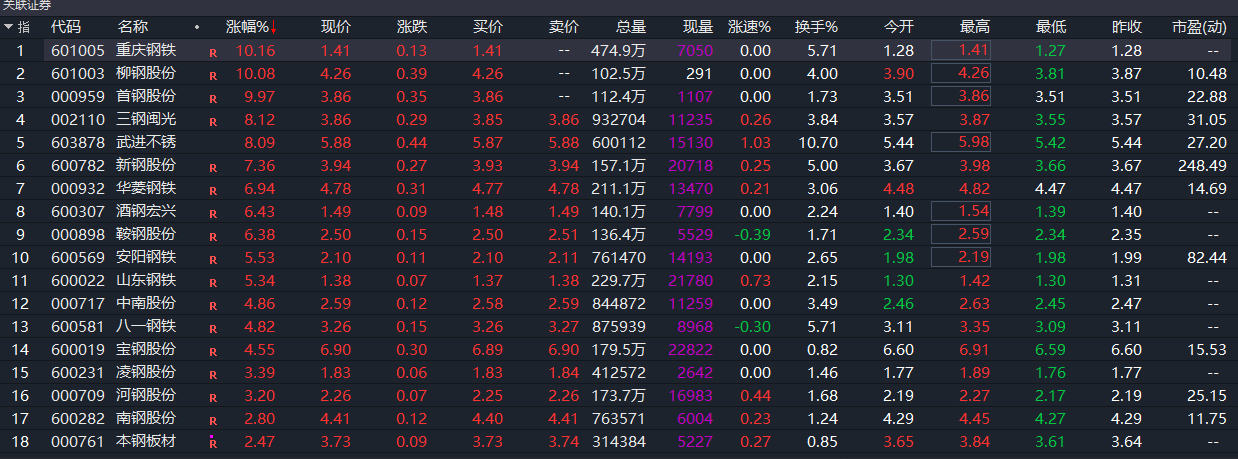Click the boxed 最高 value 5.98
The width and height of the screenshot is (1238, 459).
pyautogui.click(x=961, y=142)
